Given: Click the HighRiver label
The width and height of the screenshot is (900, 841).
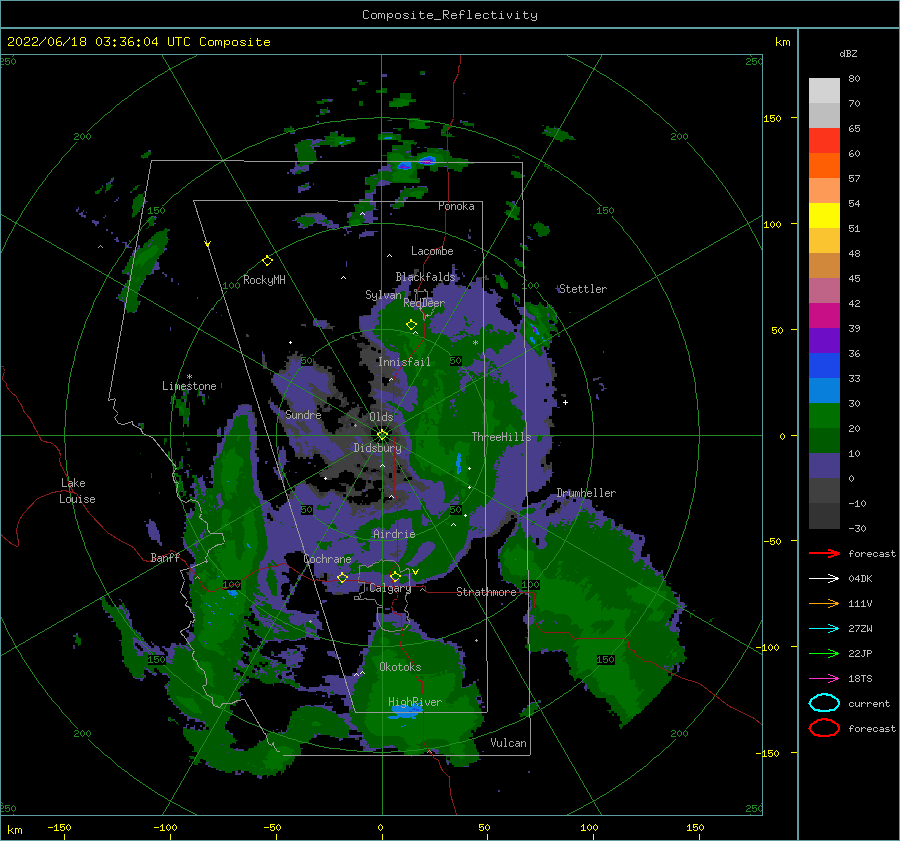Looking at the screenshot, I should (415, 702).
